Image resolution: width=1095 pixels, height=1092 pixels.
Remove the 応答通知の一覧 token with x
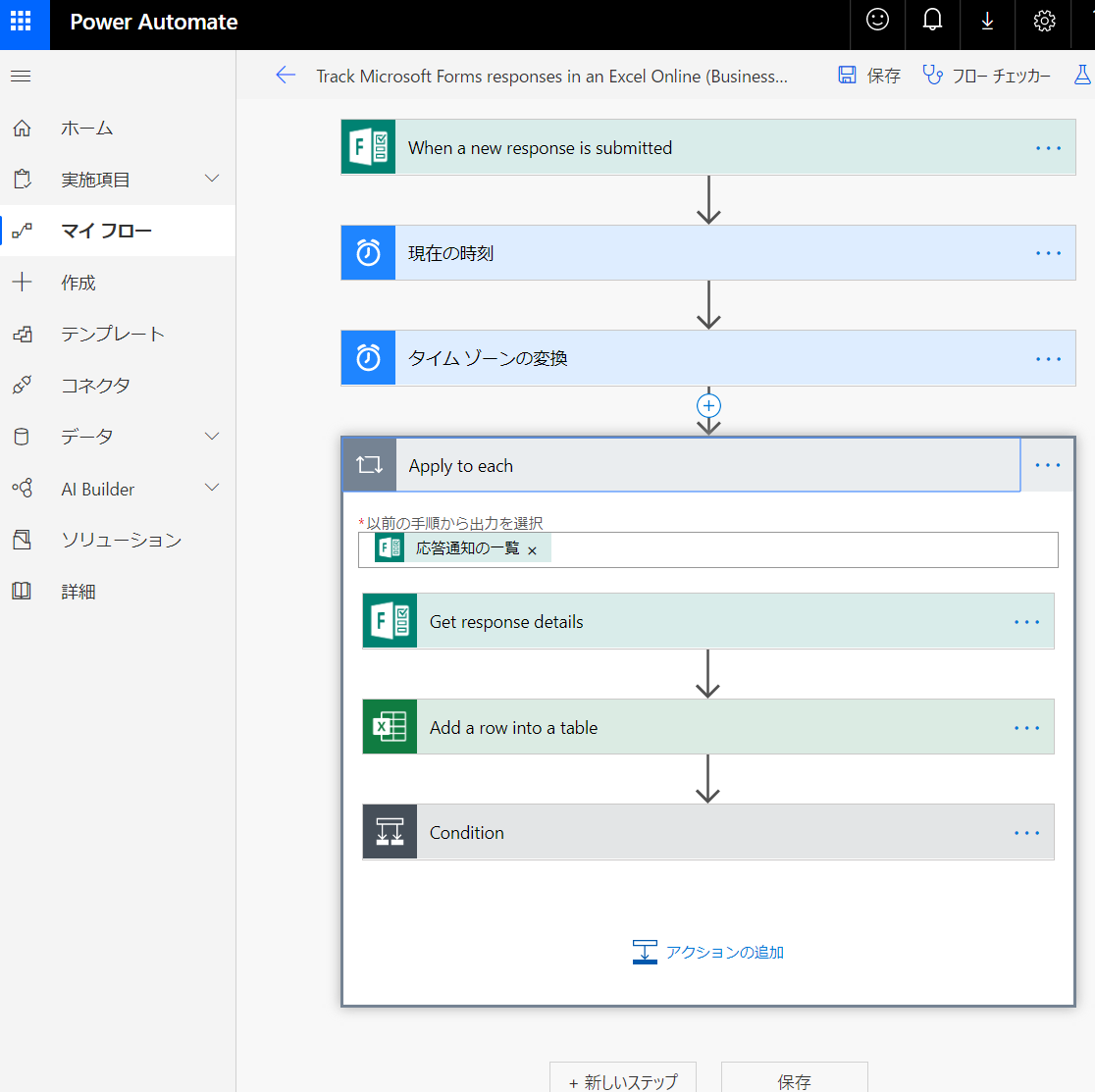click(533, 550)
